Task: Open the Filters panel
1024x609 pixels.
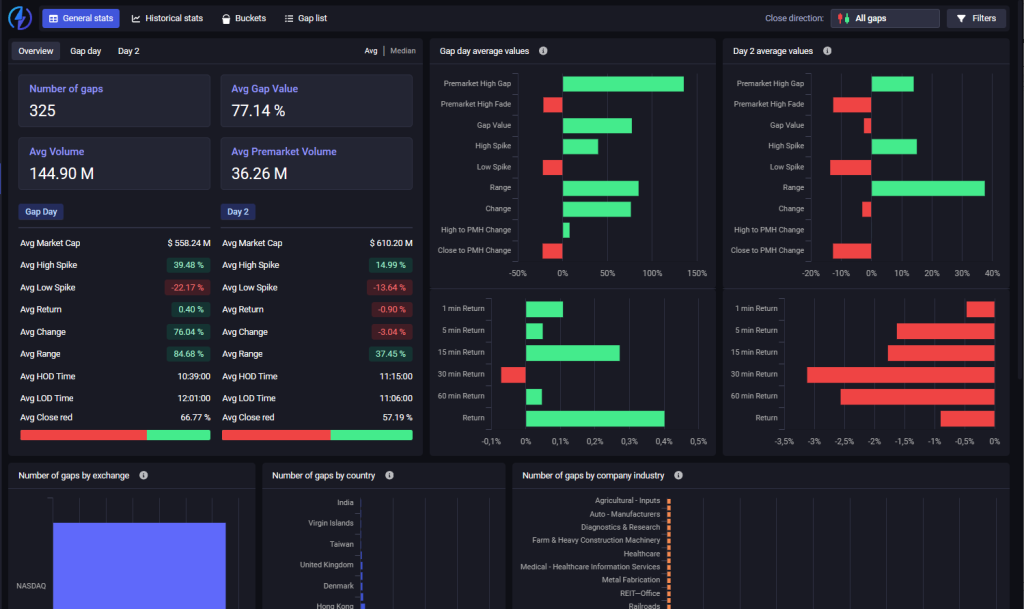Action: click(x=976, y=18)
